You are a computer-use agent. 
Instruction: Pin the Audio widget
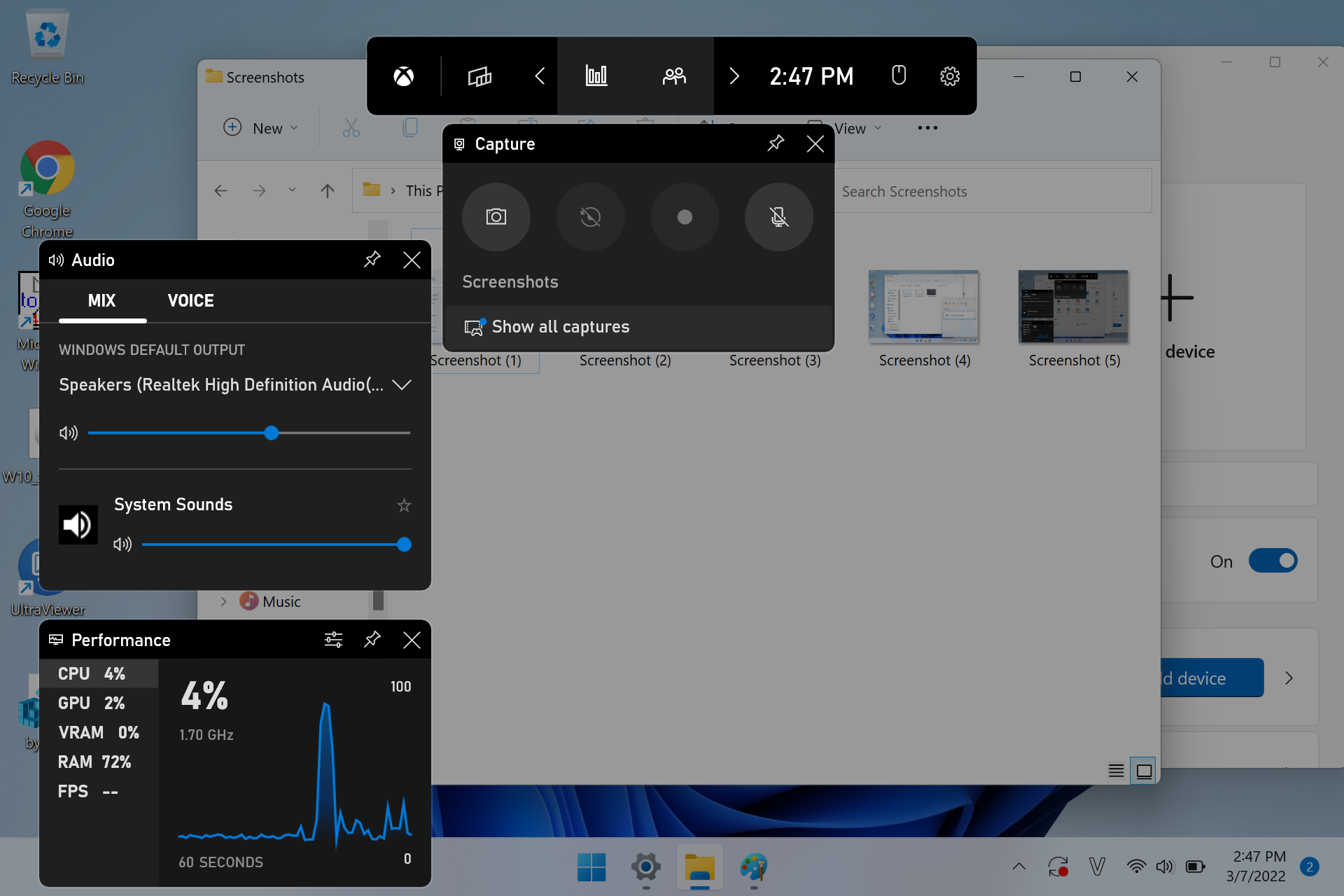point(372,260)
